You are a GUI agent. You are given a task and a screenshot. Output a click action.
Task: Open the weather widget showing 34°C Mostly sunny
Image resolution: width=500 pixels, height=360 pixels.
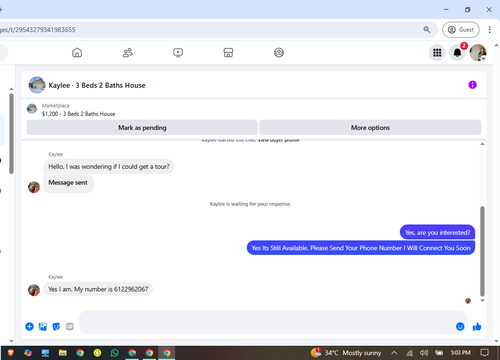point(346,353)
